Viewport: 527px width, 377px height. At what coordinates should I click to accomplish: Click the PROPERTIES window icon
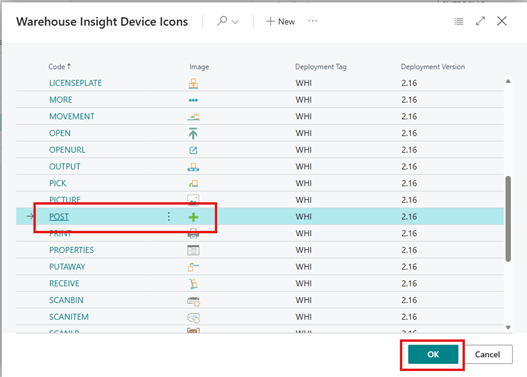tap(193, 250)
